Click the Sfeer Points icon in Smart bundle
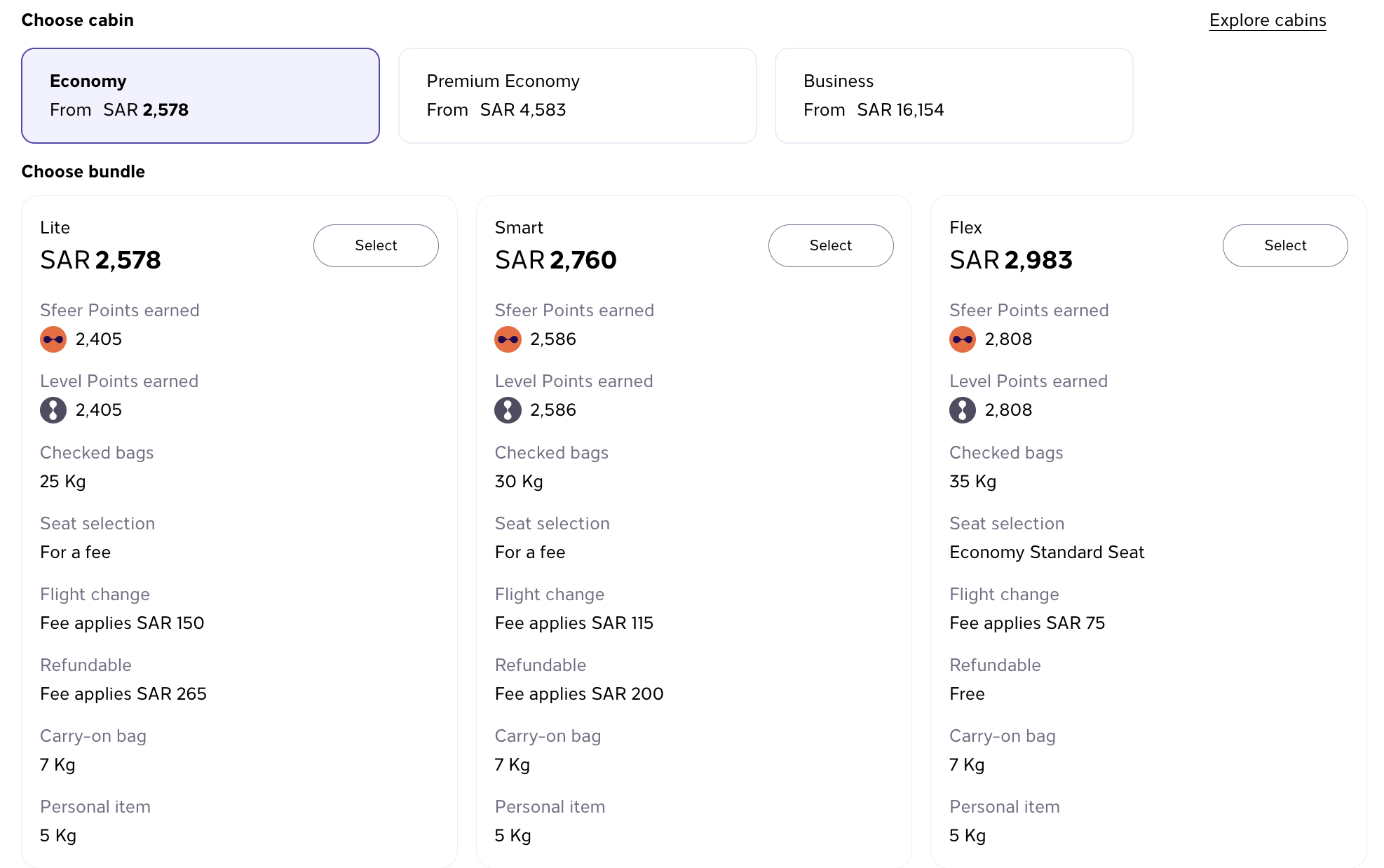Viewport: 1384px width, 868px height. tap(508, 339)
